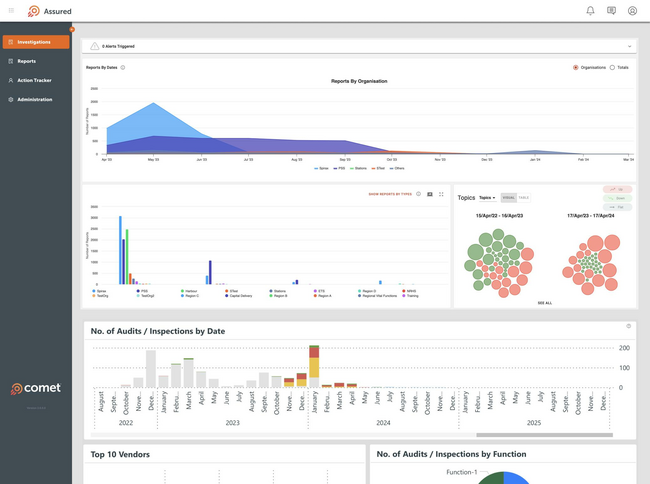
Task: Switch the Topics view to Visual
Action: point(509,198)
